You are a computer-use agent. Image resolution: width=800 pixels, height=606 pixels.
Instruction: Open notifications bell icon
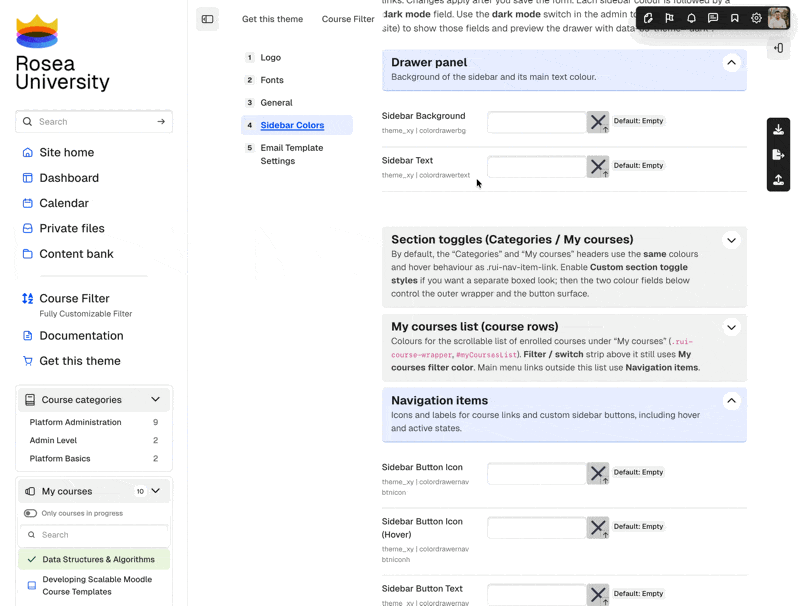coord(691,18)
